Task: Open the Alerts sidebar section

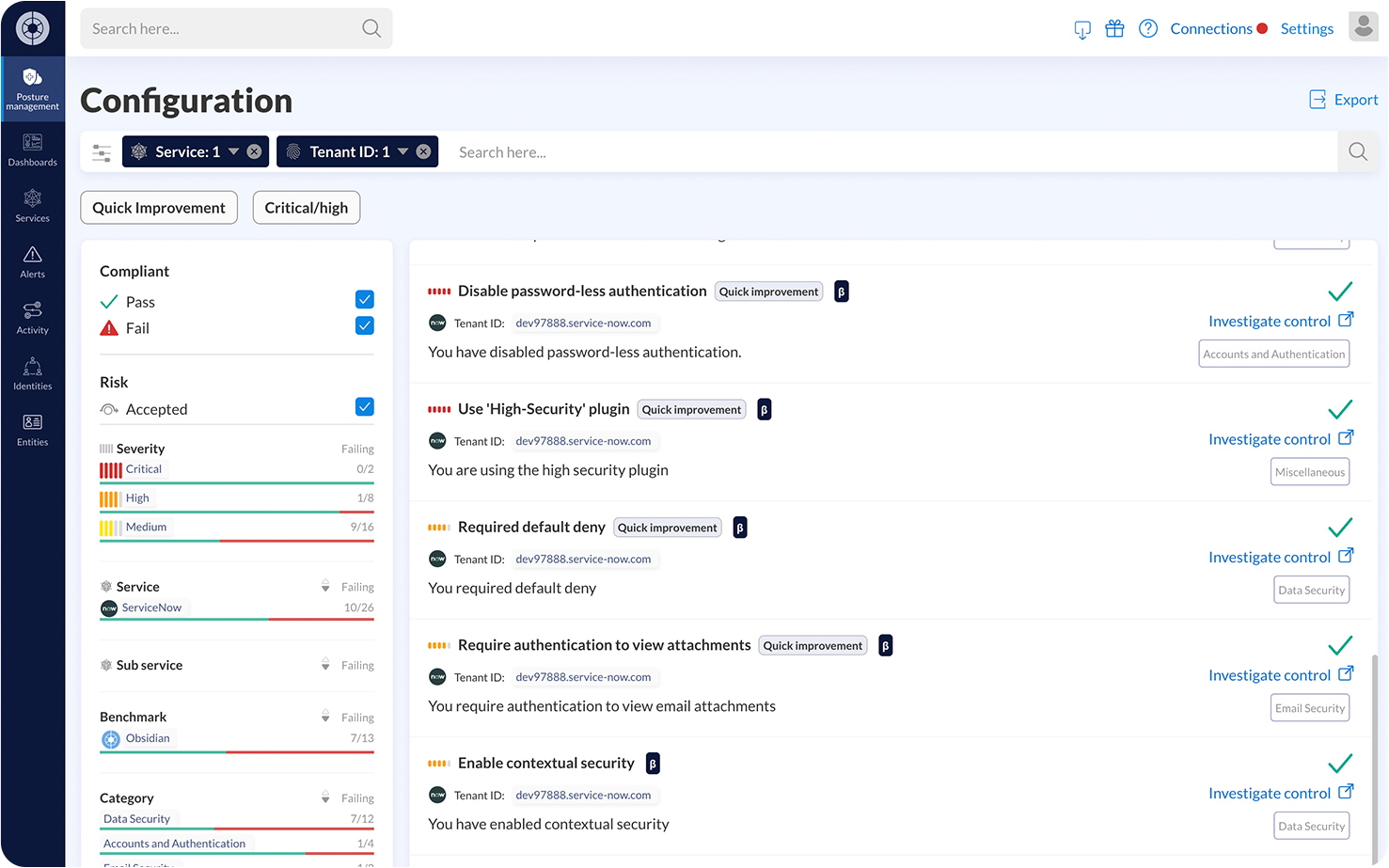Action: 32,262
